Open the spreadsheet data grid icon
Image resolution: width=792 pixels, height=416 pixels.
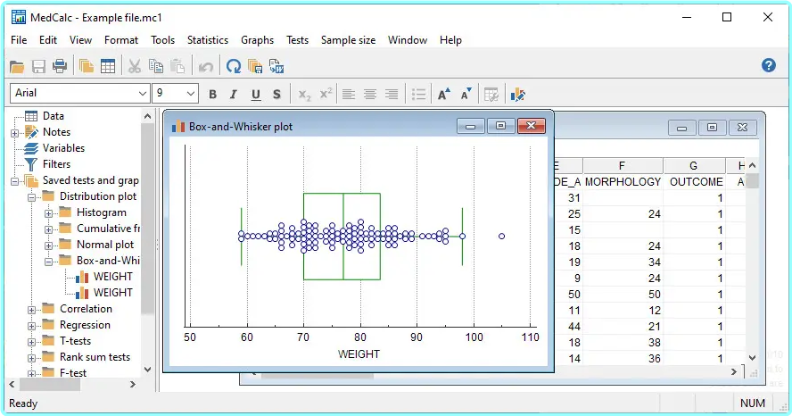[x=107, y=66]
